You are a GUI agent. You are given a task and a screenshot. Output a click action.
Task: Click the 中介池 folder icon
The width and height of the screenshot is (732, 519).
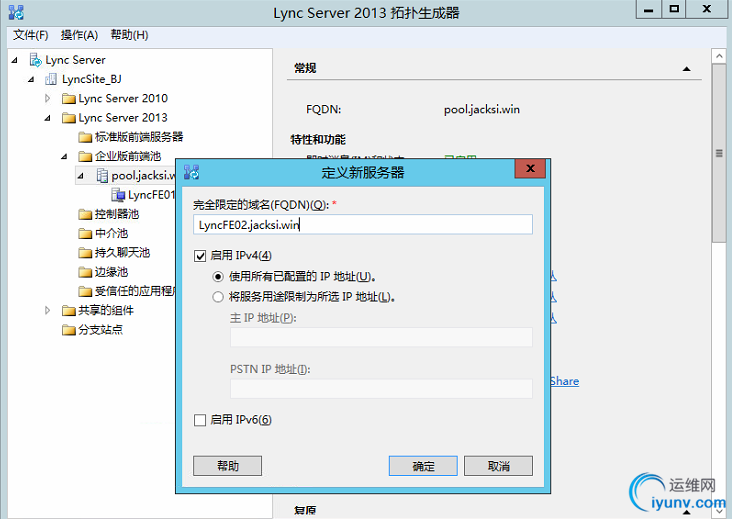click(x=85, y=233)
